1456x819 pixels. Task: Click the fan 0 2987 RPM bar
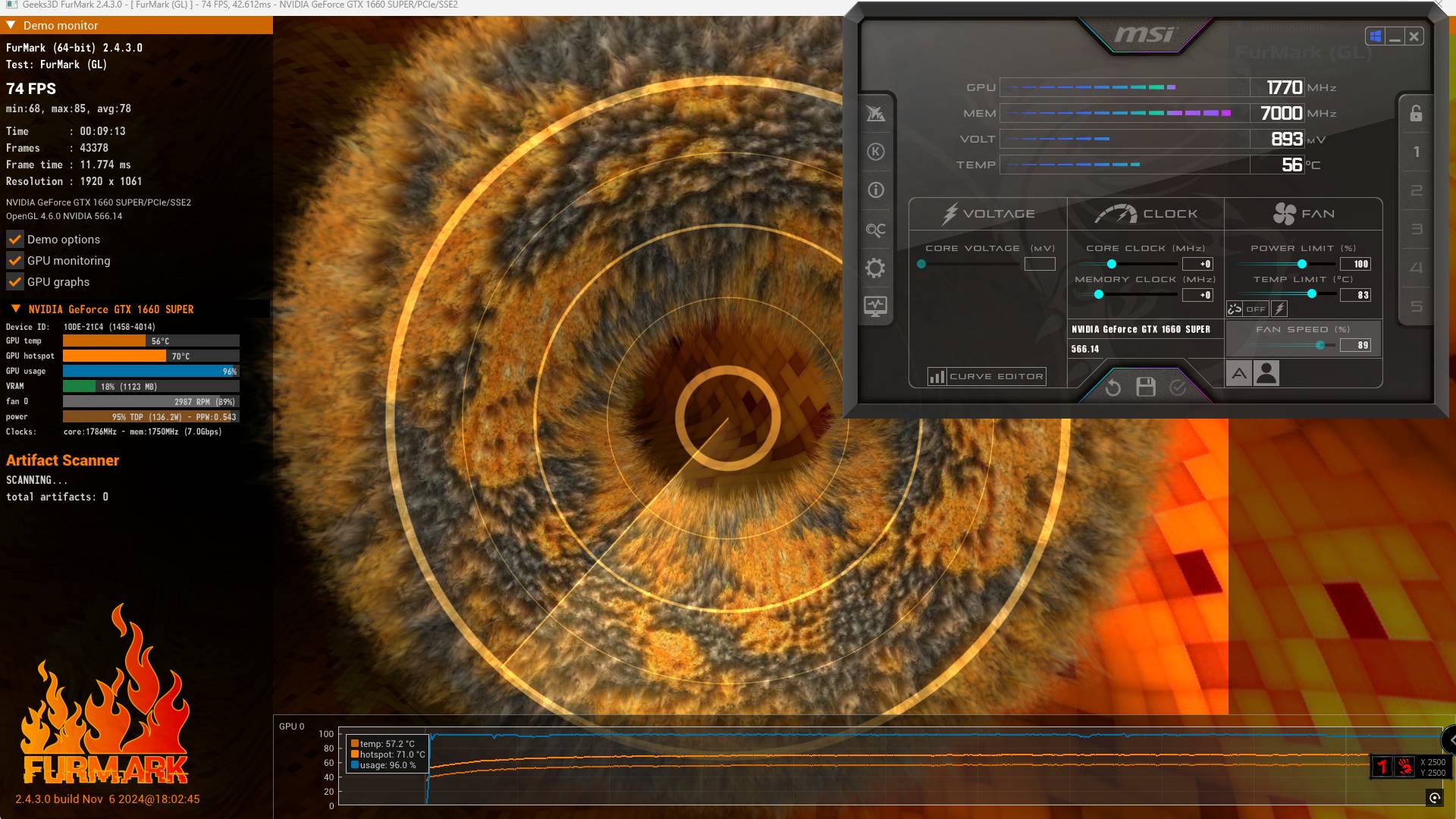(x=151, y=401)
